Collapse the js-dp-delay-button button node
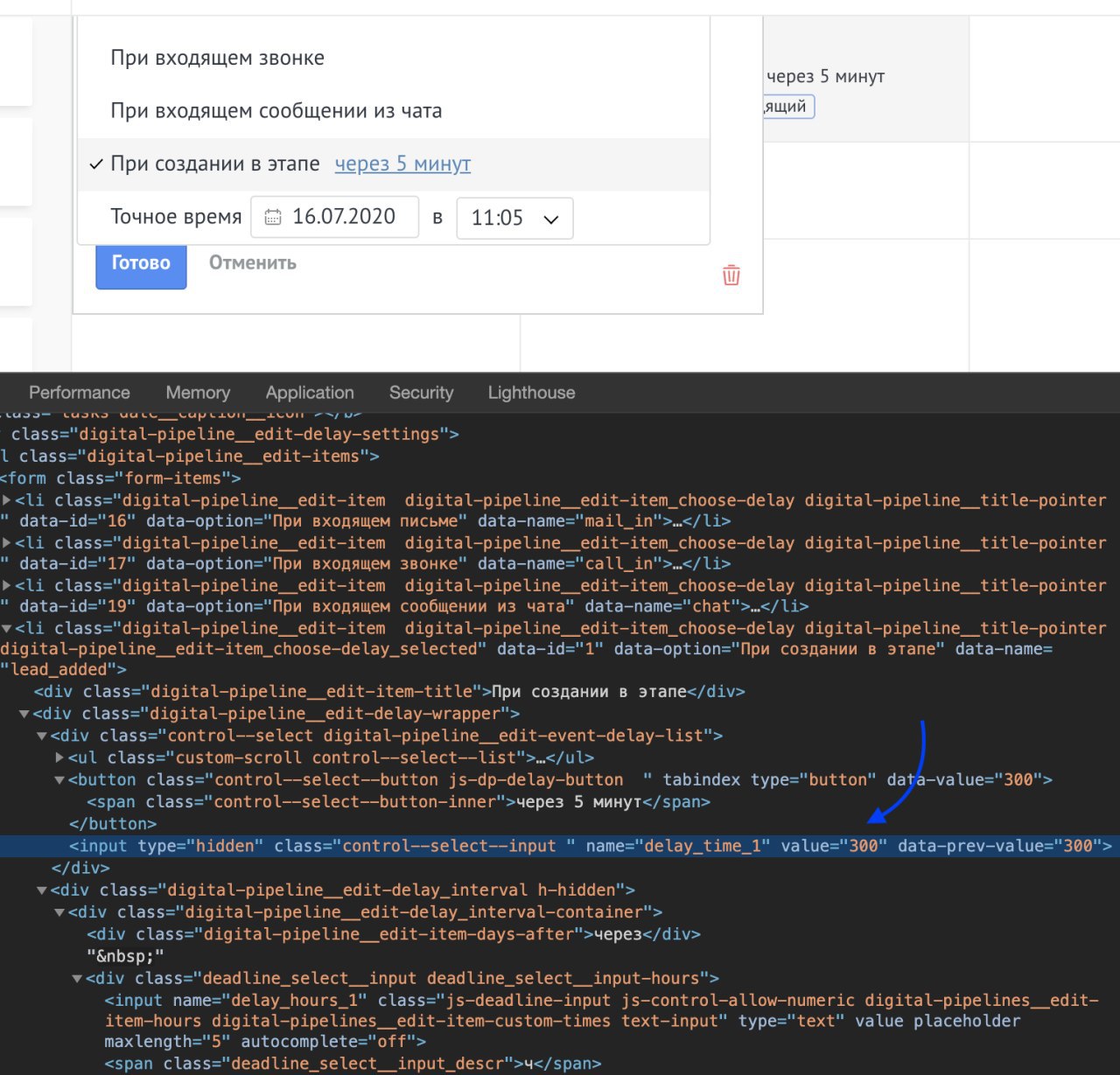This screenshot has width=1120, height=1075. click(x=59, y=780)
